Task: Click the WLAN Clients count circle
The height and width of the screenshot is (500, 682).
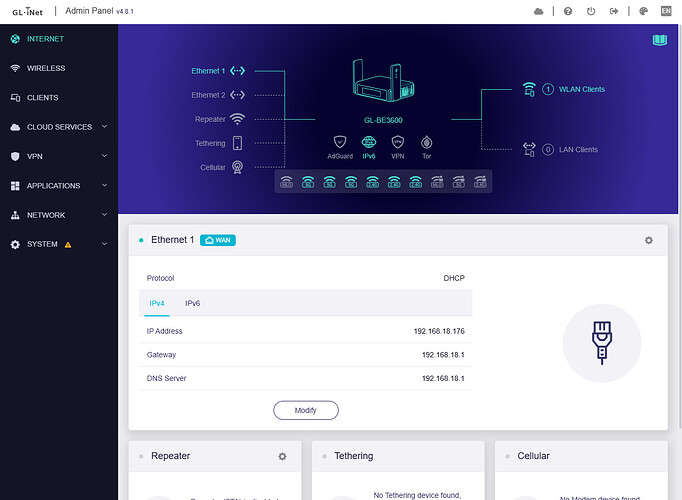Action: pyautogui.click(x=548, y=89)
